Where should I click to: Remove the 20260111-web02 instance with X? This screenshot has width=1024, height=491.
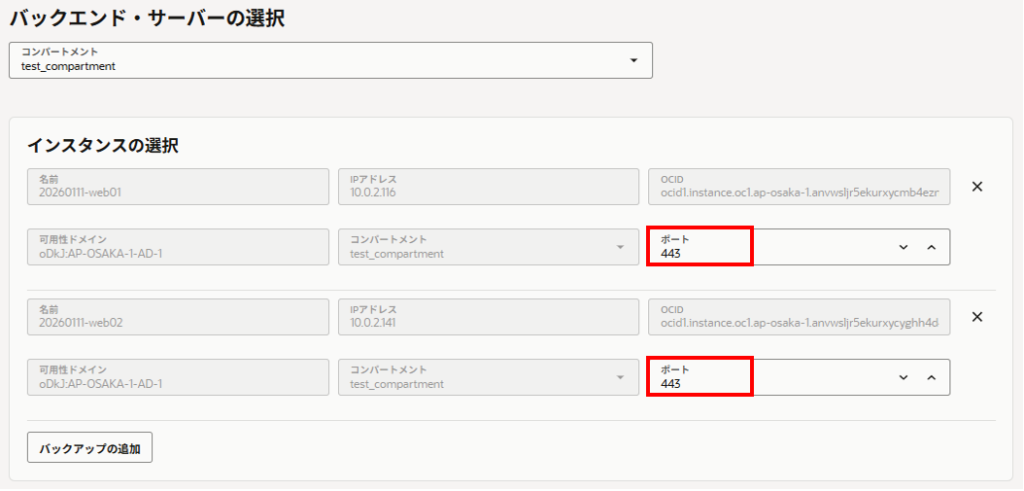978,317
